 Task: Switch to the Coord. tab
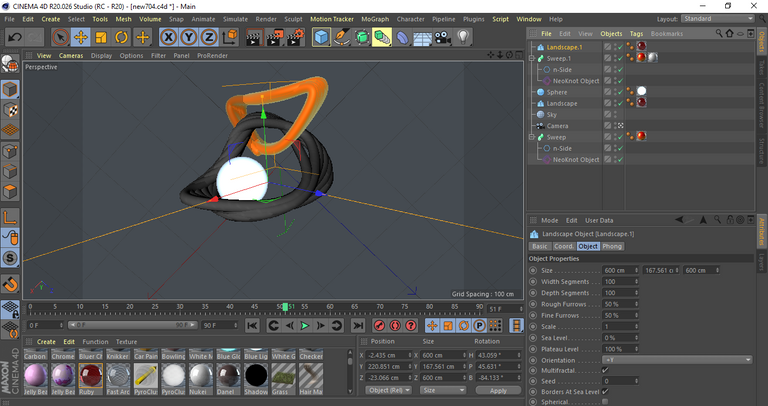click(x=563, y=246)
